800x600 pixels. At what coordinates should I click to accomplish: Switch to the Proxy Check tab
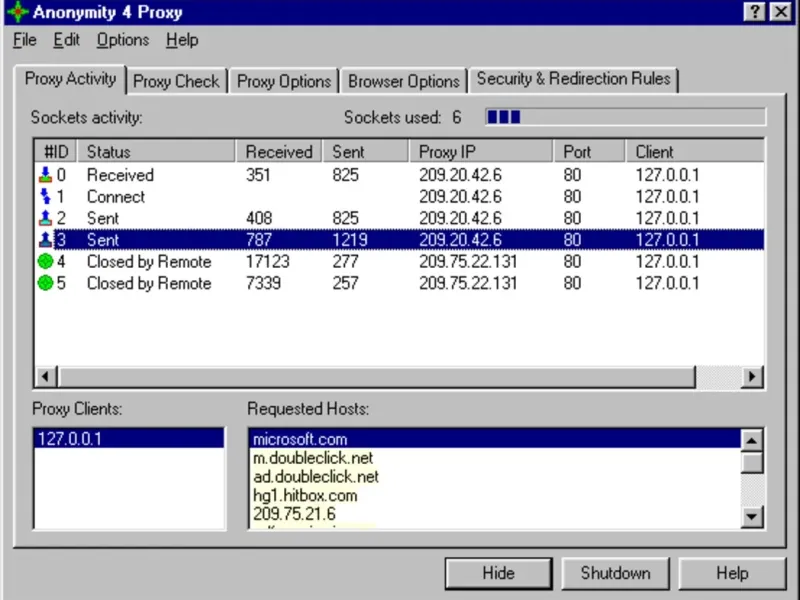(x=176, y=81)
